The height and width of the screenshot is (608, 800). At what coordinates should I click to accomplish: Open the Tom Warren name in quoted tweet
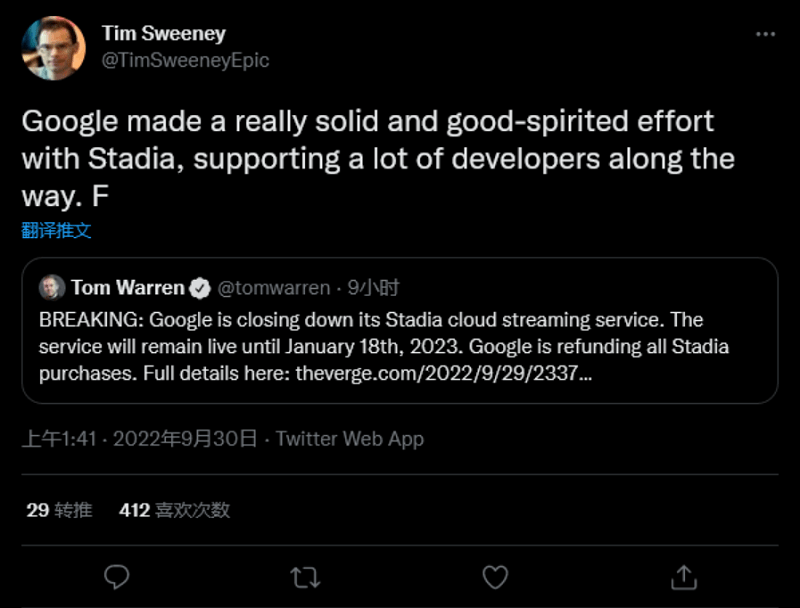coord(127,288)
